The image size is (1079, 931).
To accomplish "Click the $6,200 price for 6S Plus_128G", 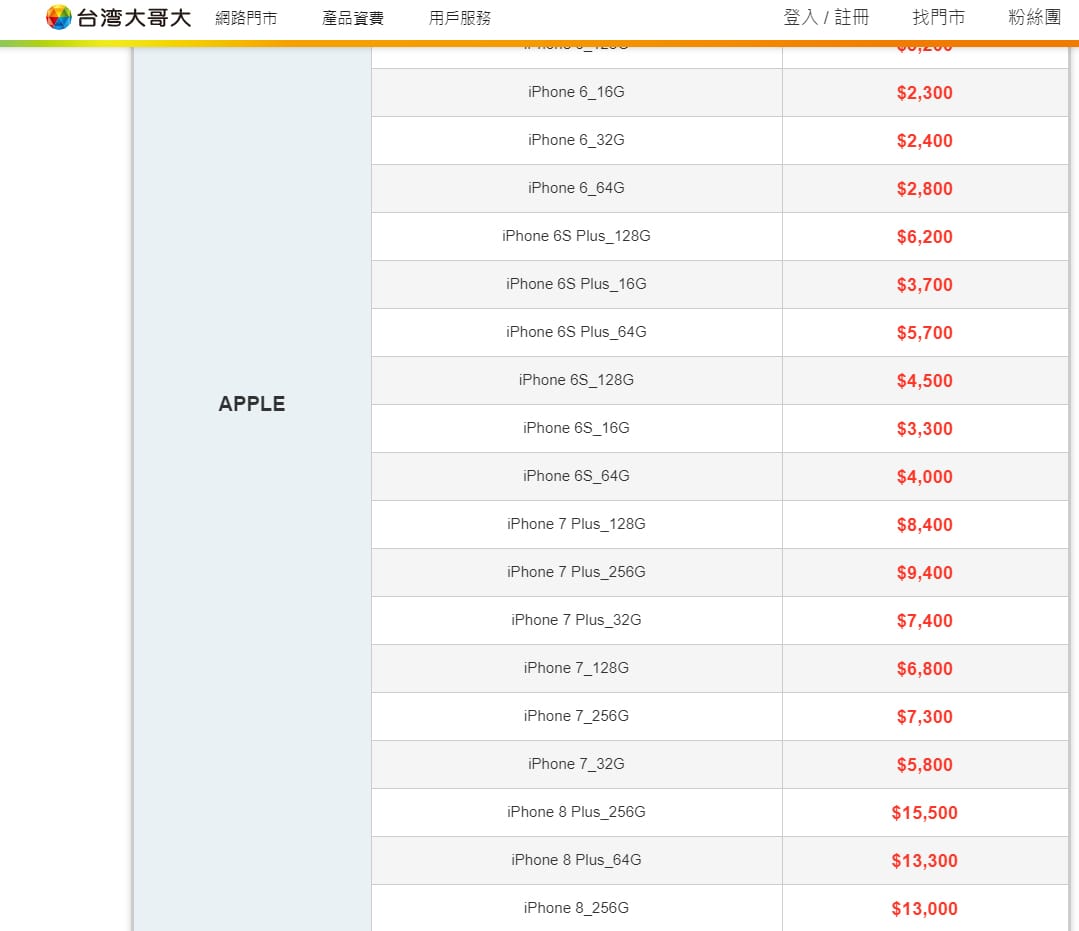I will (x=924, y=237).
